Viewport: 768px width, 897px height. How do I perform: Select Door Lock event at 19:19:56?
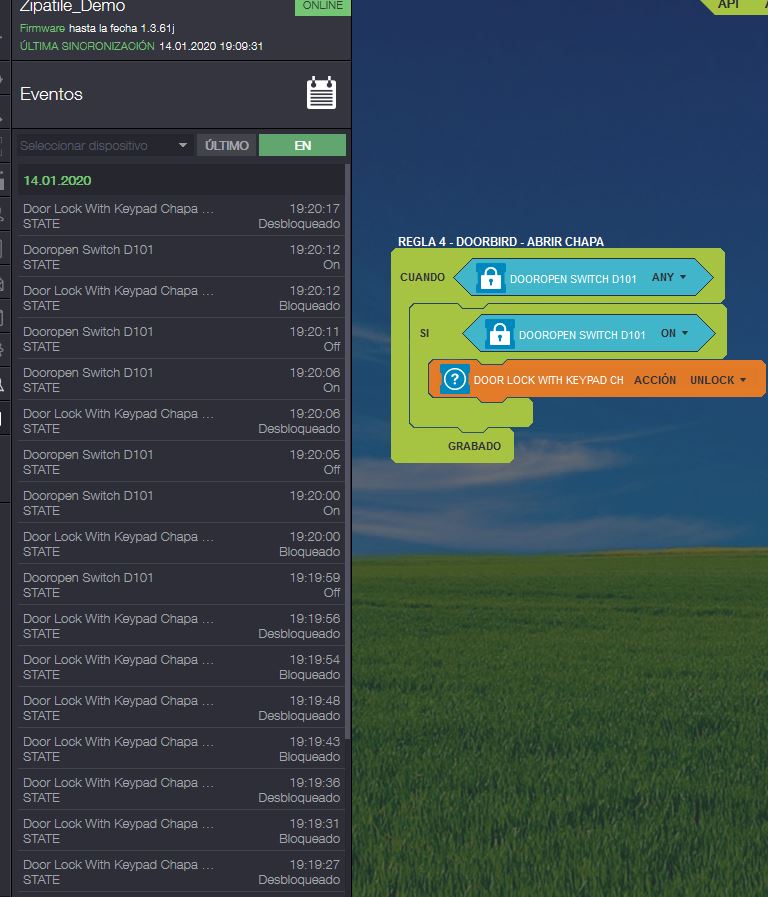181,626
